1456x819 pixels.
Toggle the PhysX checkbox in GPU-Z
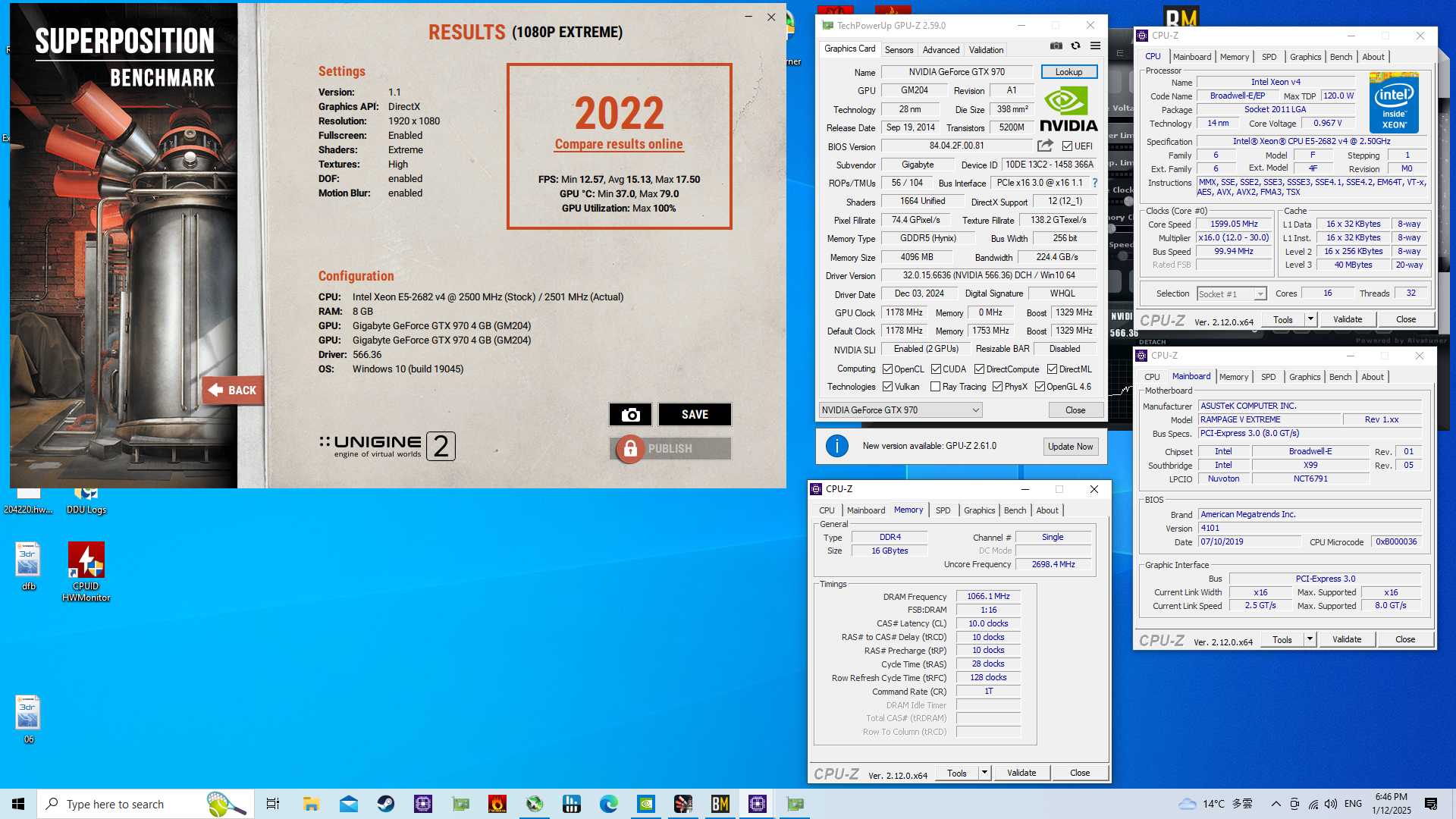coord(997,387)
